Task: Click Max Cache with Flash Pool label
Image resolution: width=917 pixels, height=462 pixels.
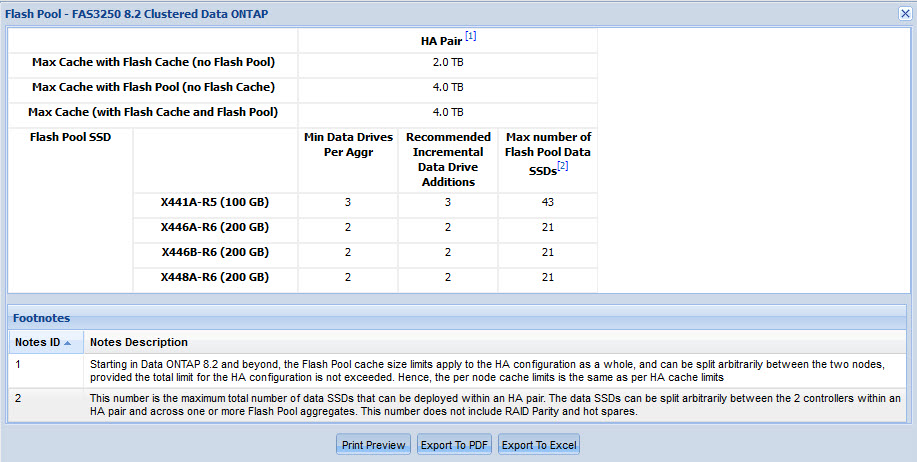Action: (153, 87)
